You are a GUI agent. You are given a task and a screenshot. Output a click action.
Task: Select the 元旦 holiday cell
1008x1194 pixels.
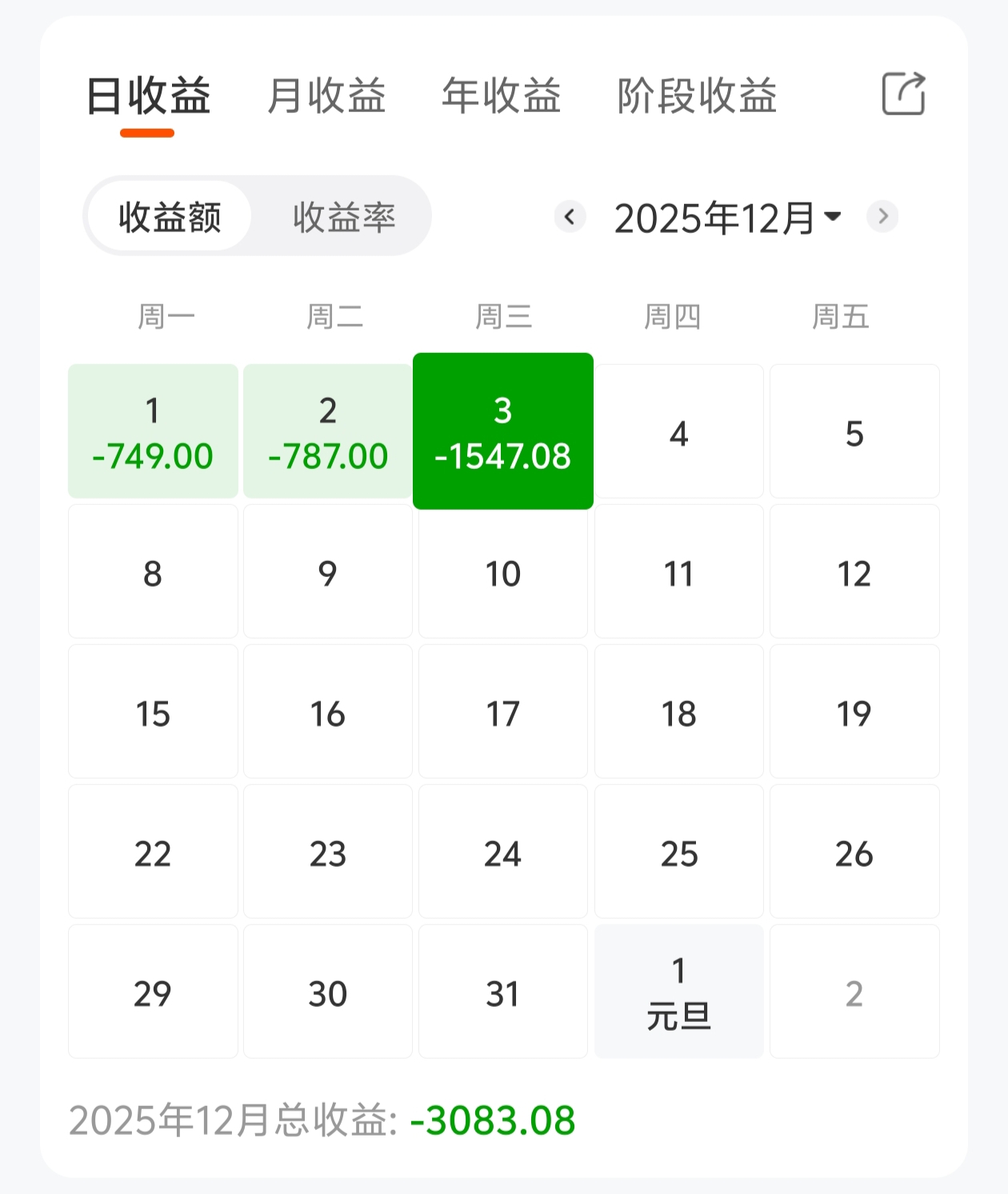679,992
